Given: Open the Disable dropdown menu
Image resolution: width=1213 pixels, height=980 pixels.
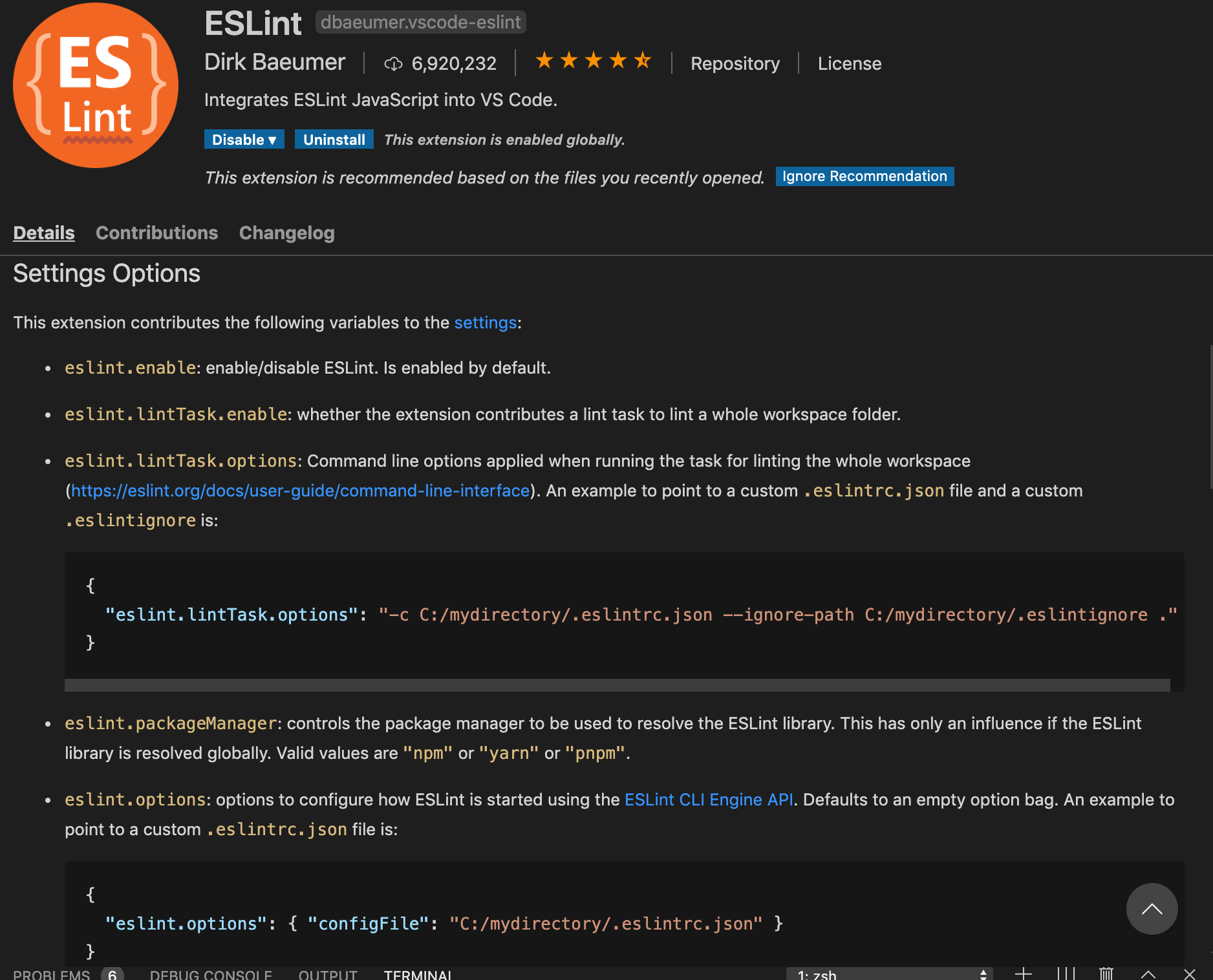Looking at the screenshot, I should click(x=244, y=140).
